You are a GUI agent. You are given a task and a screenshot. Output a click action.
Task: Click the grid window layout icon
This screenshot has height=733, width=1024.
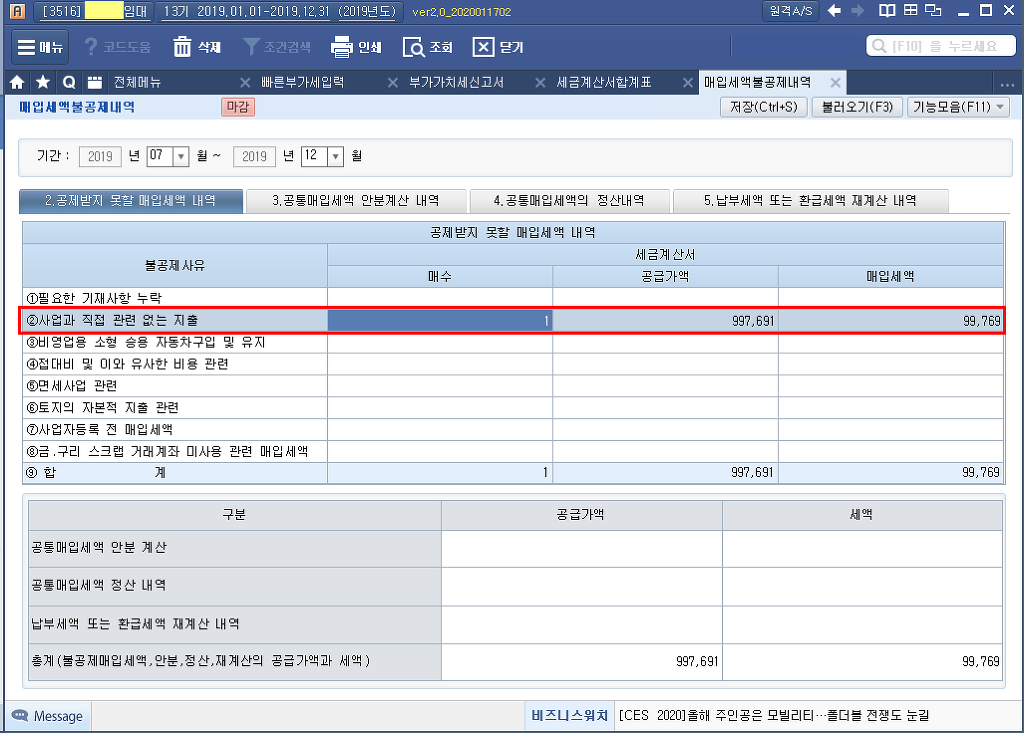pyautogui.click(x=910, y=10)
